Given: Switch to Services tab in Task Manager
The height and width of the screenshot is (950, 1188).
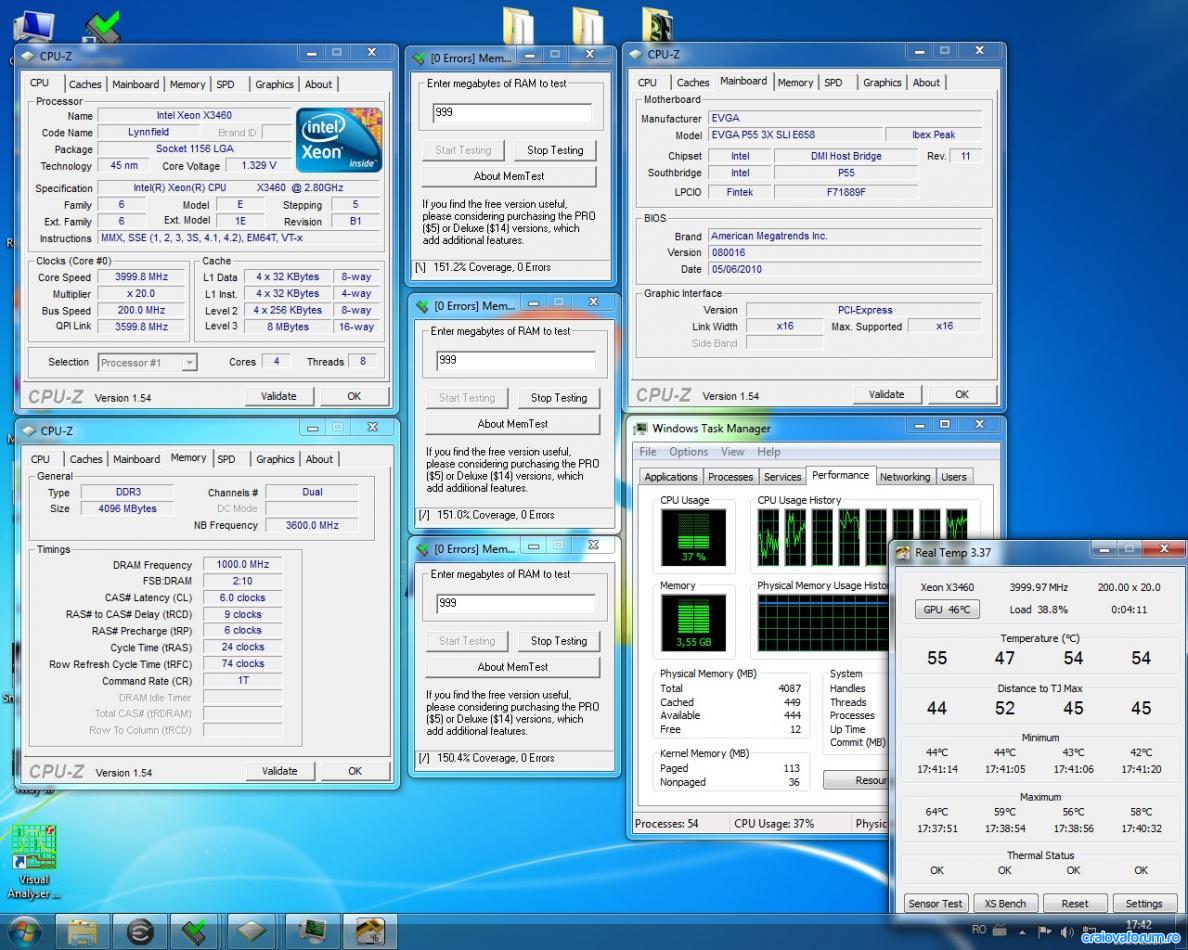Looking at the screenshot, I should 782,477.
